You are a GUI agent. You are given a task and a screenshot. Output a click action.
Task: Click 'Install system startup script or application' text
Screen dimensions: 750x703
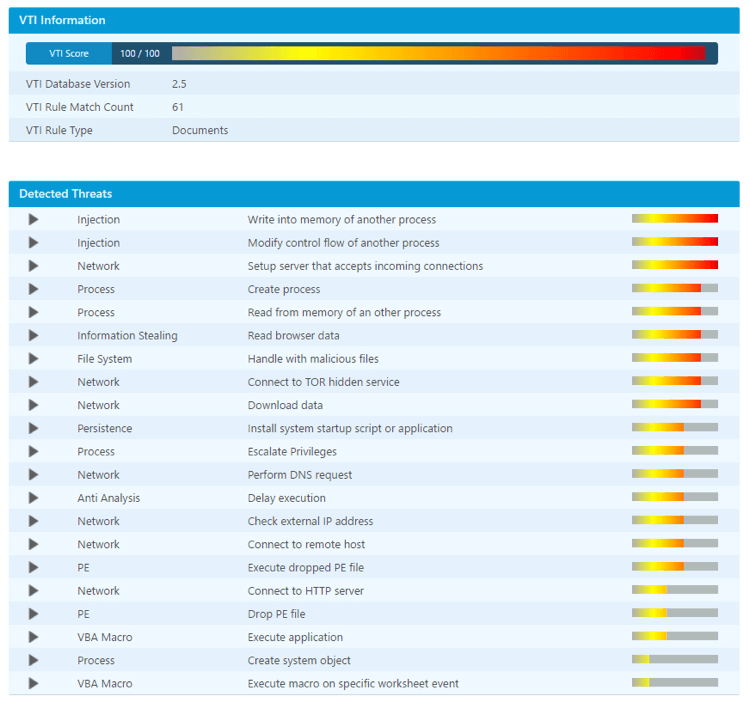coord(350,428)
